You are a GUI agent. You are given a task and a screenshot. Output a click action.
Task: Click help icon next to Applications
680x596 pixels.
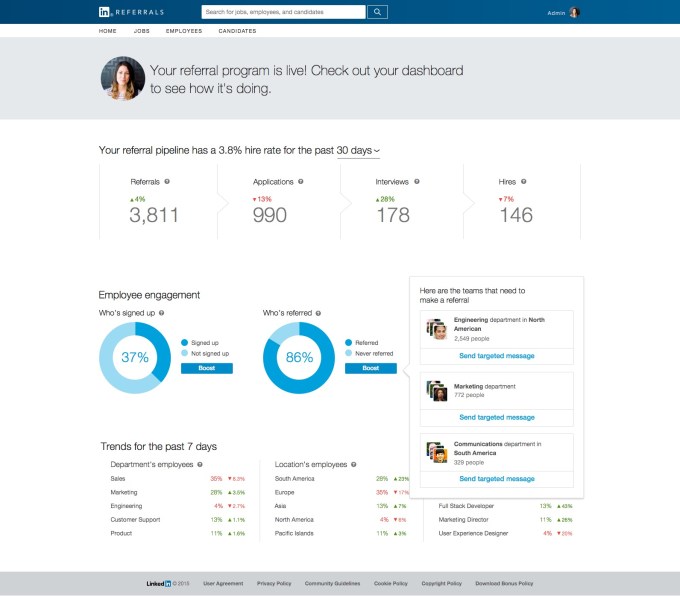[300, 182]
